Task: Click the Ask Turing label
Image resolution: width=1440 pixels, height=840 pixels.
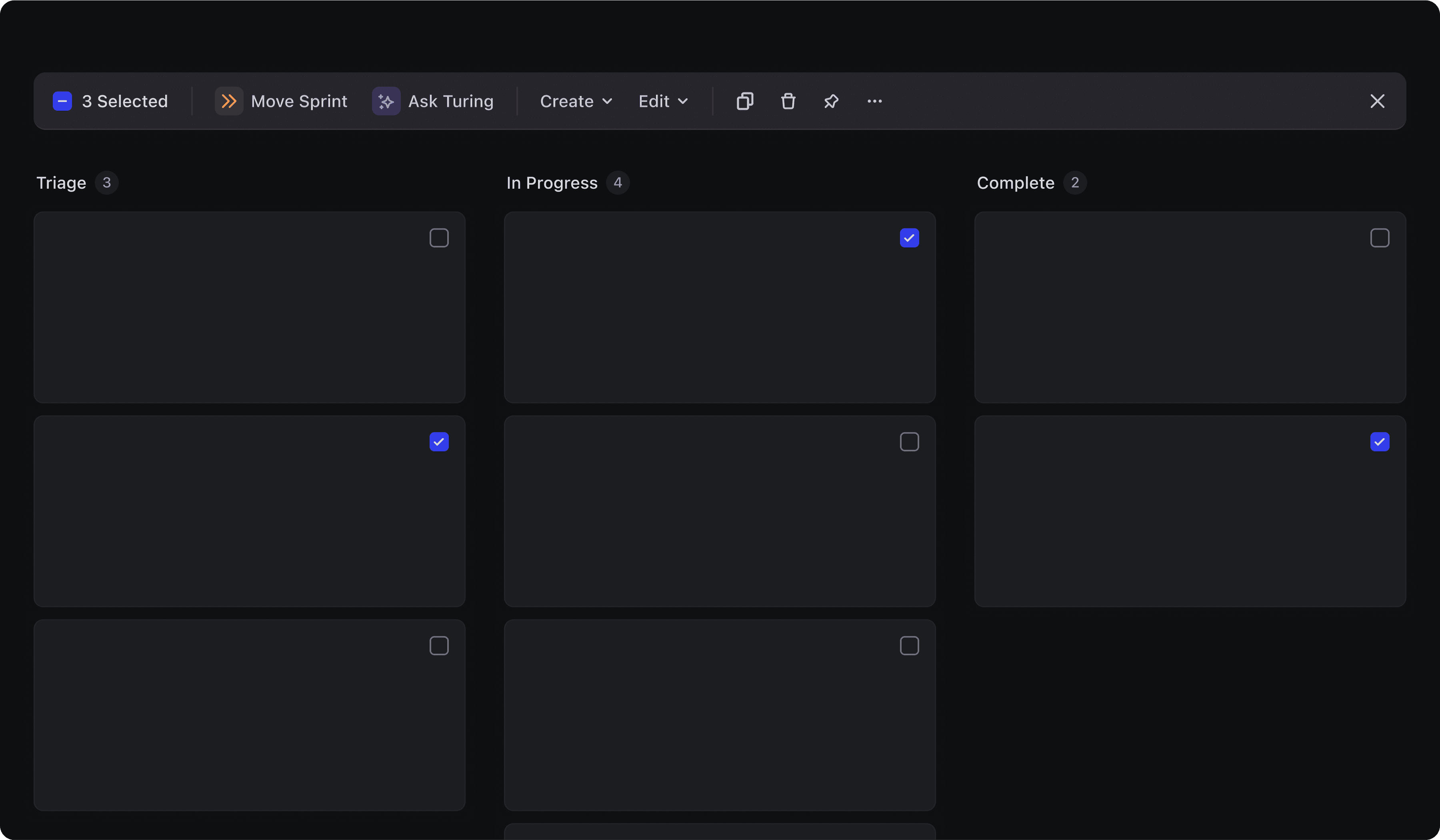Action: pyautogui.click(x=450, y=101)
